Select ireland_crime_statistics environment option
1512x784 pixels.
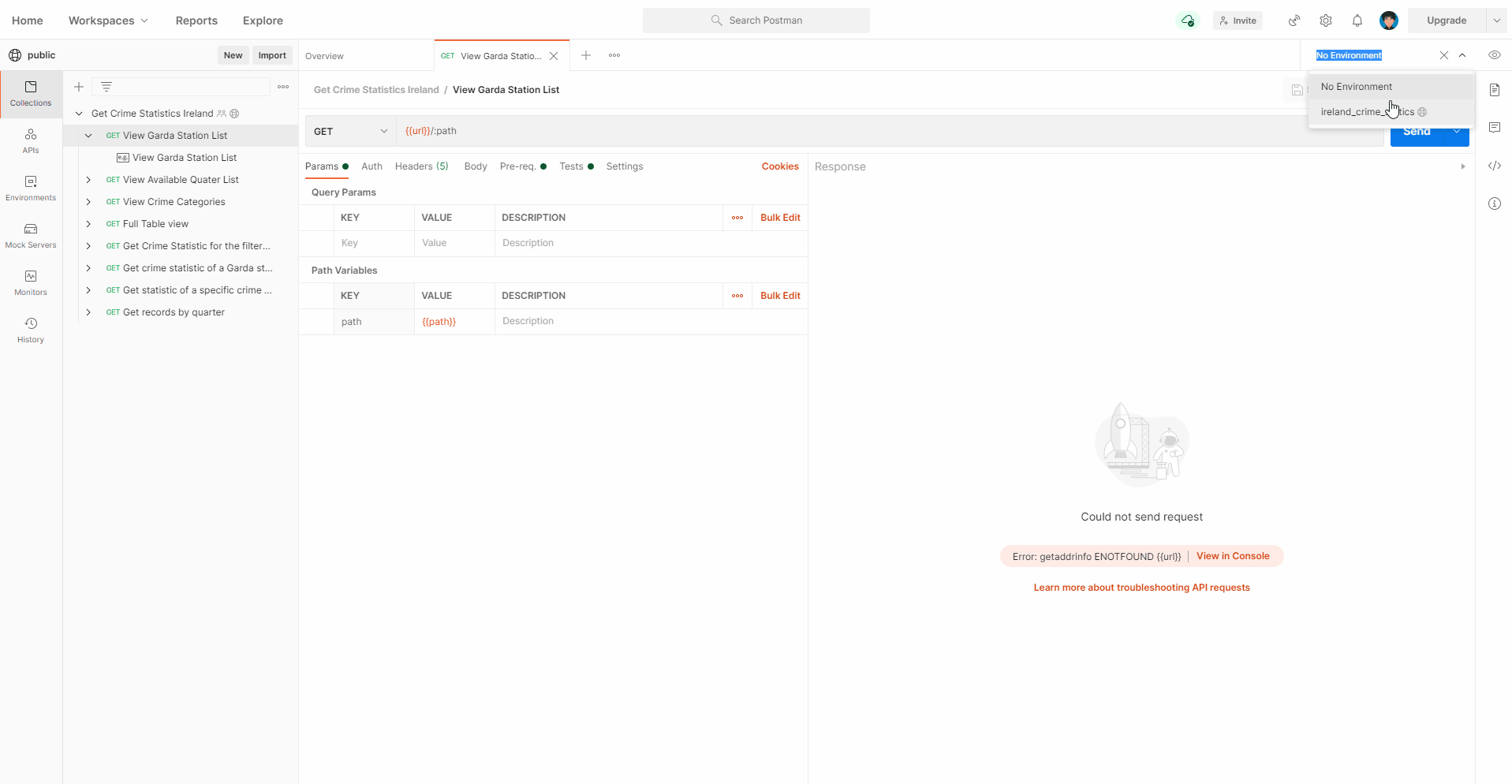(x=1391, y=112)
